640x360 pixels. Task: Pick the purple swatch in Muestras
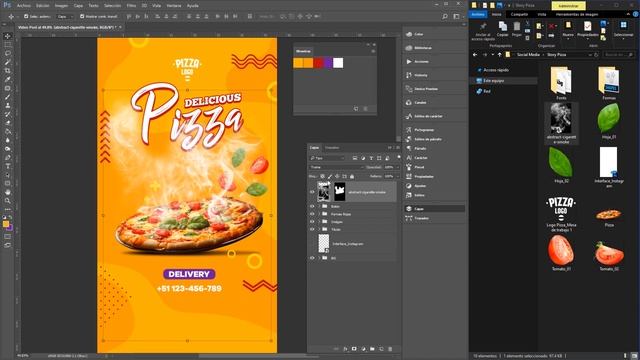[328, 63]
